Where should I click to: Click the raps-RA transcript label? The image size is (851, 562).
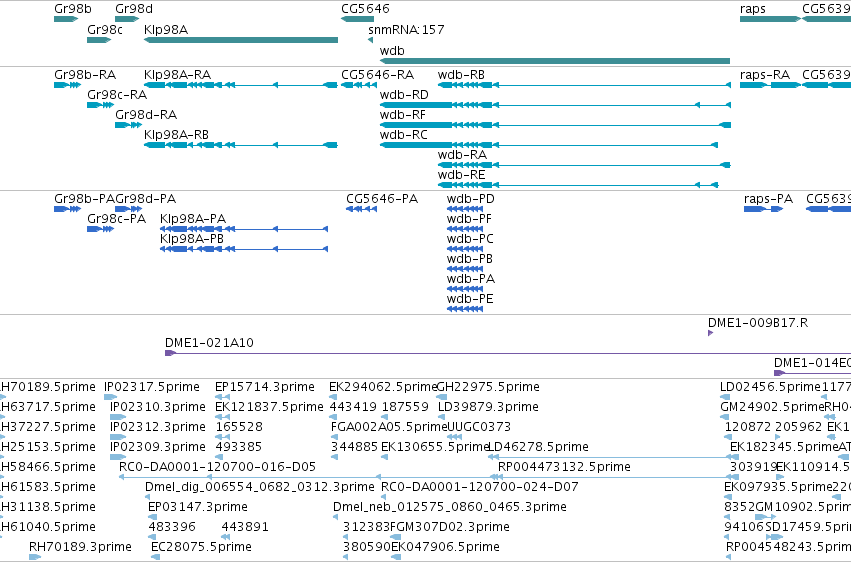point(765,74)
